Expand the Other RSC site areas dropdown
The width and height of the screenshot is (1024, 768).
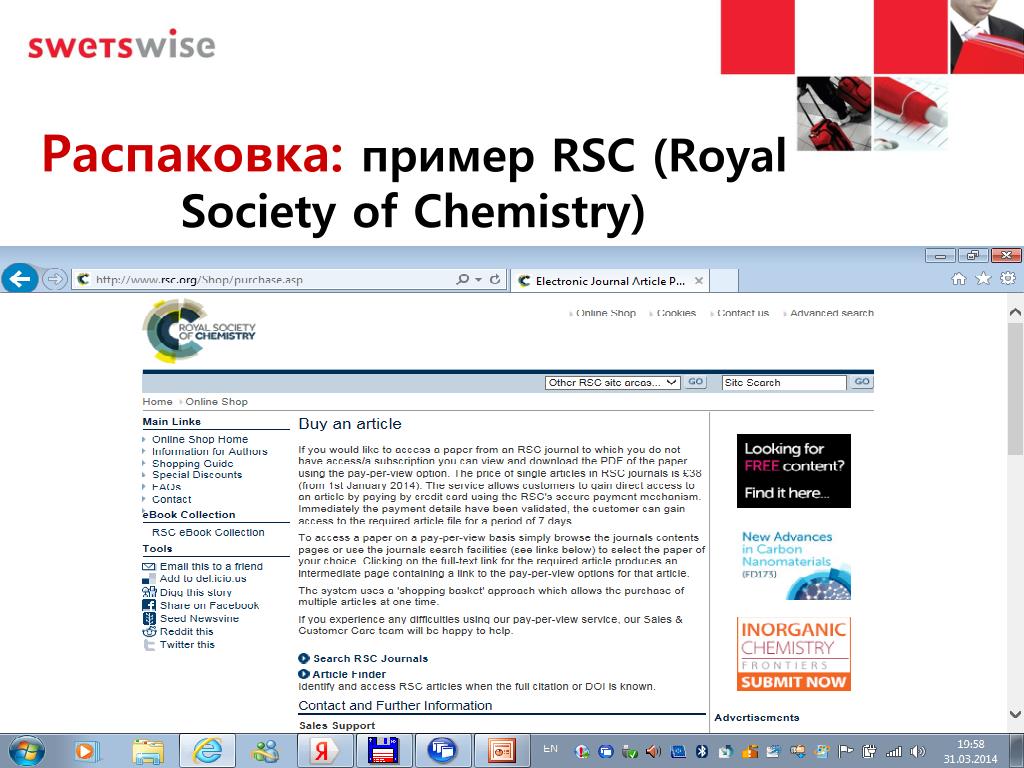click(x=613, y=383)
